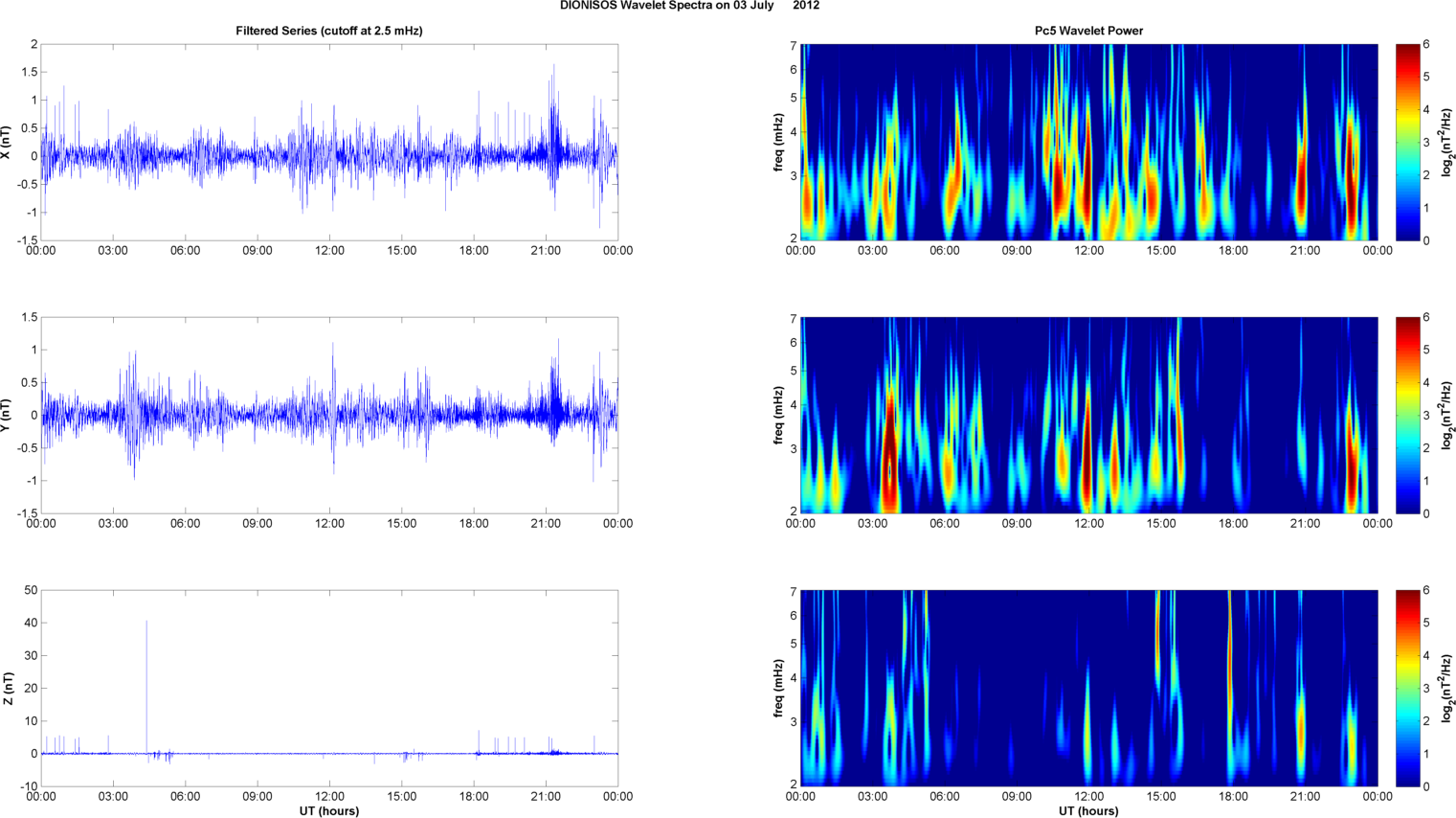This screenshot has height=818, width=1456.
Task: Click the top spectrogram's colorbar
Action: pos(1407,142)
